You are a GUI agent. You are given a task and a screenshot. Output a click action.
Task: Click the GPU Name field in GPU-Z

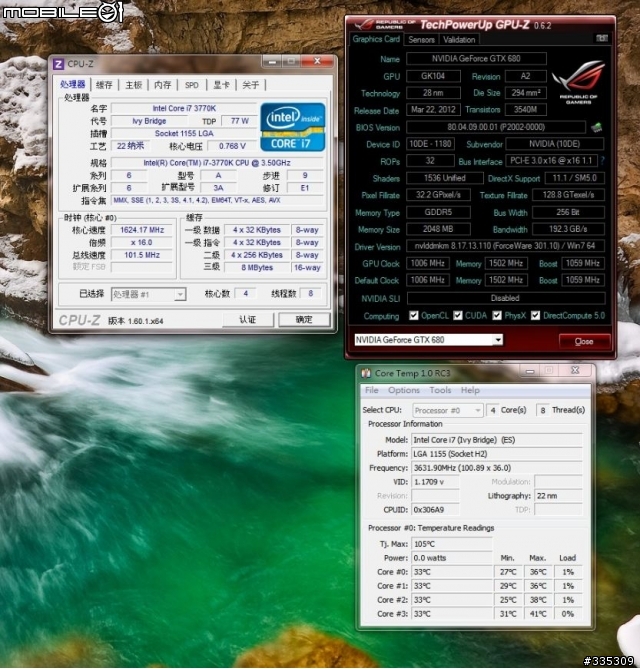[x=476, y=58]
